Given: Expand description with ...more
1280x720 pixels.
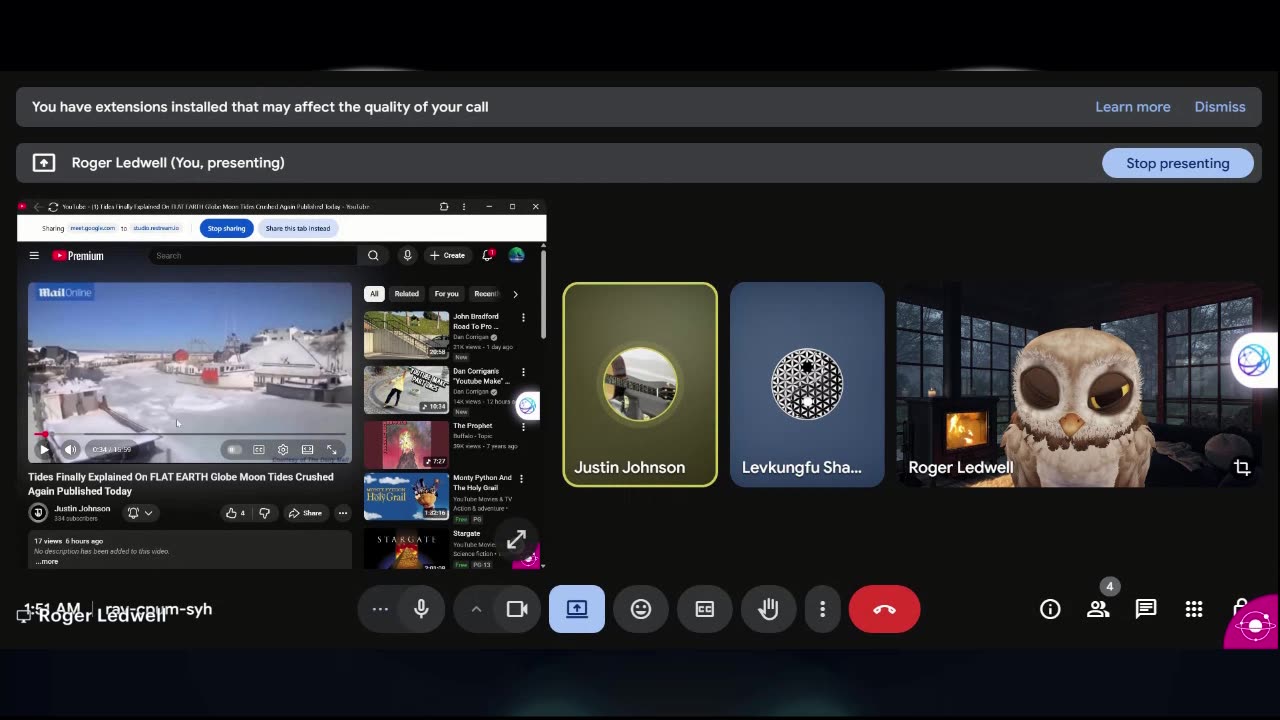Looking at the screenshot, I should tap(47, 562).
